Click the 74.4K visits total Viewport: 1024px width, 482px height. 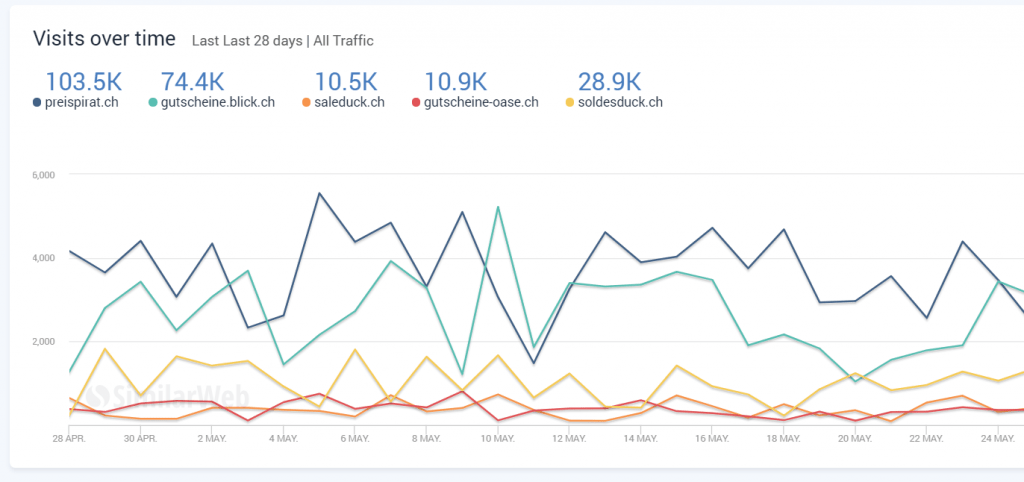point(193,82)
